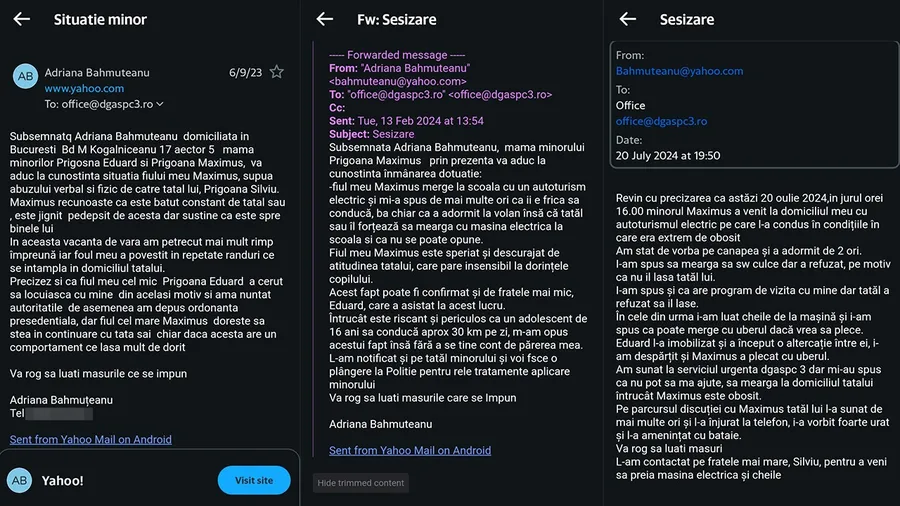Screen dimensions: 900x506
Task: Go back from the Fw: Sesizare email
Action: [x=324, y=19]
